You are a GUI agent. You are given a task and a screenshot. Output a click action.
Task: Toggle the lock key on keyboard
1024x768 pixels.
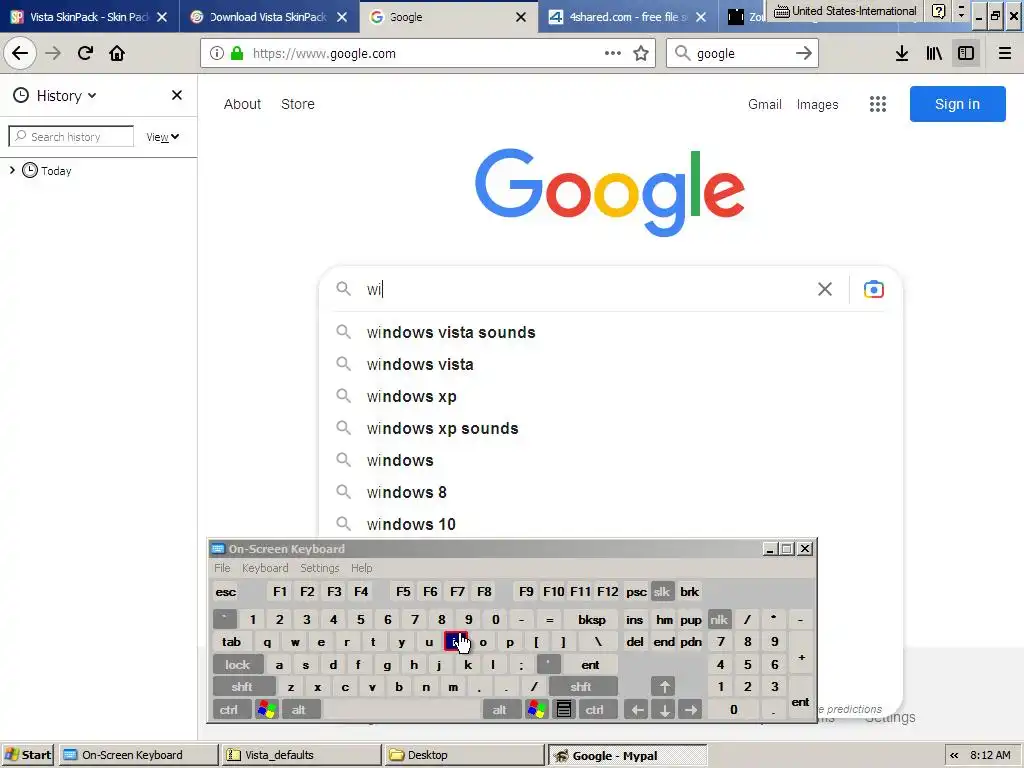238,665
